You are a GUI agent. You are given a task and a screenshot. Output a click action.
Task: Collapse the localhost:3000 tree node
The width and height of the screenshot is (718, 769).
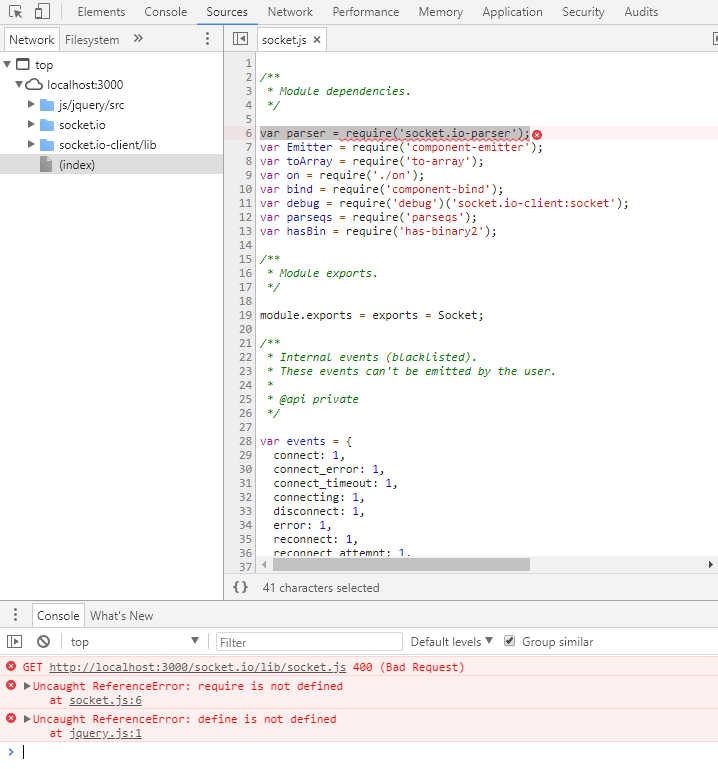click(19, 84)
